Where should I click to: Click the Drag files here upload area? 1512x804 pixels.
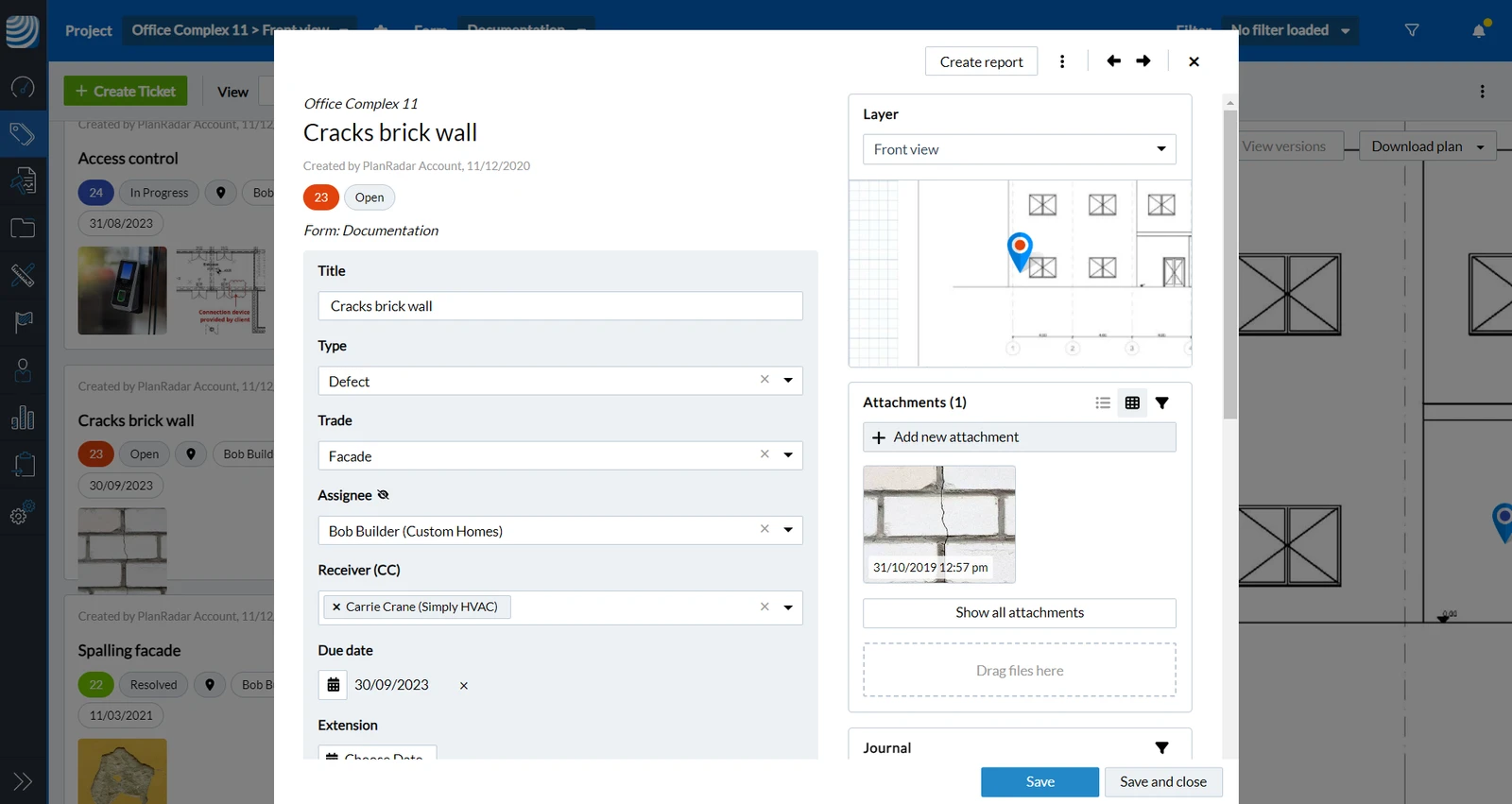click(1020, 671)
